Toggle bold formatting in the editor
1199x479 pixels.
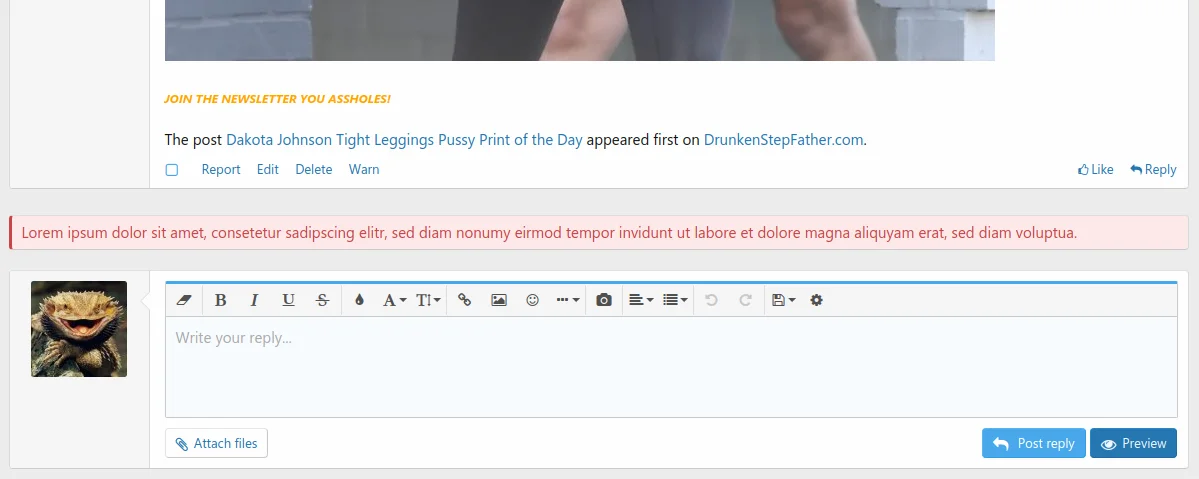coord(221,300)
